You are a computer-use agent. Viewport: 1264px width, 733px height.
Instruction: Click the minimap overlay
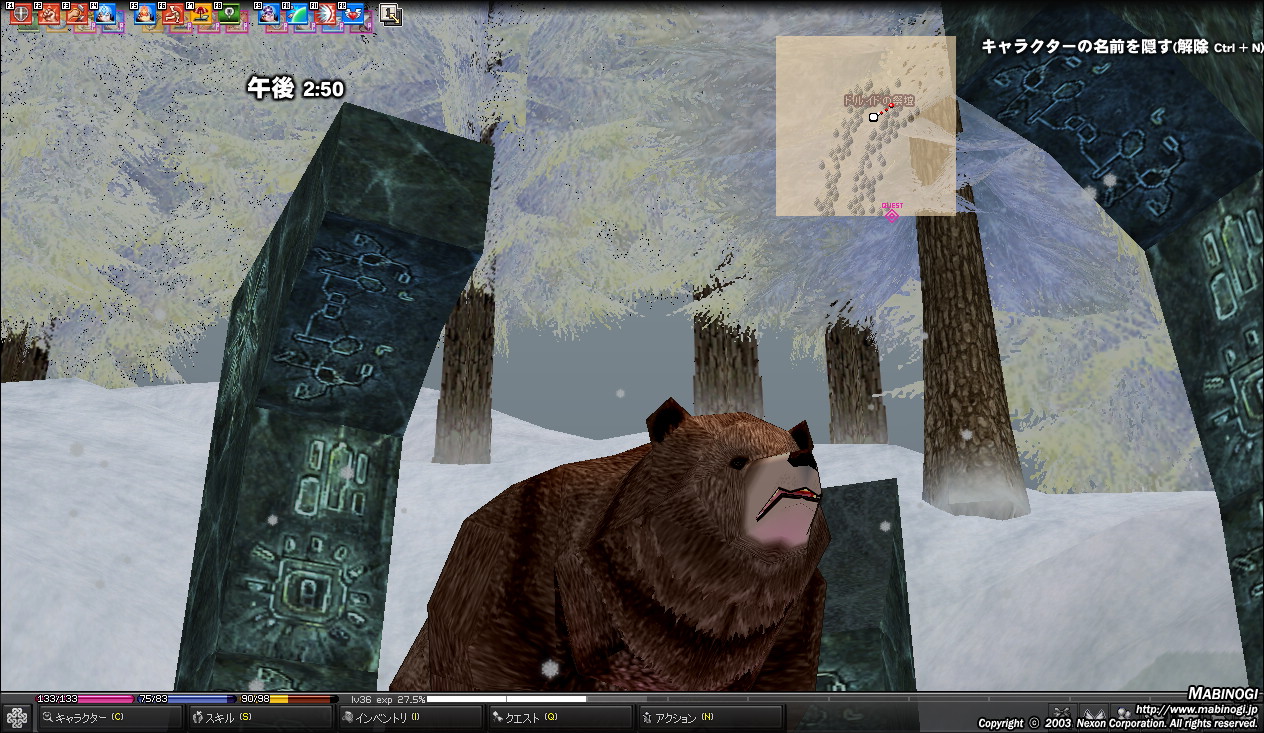click(866, 126)
